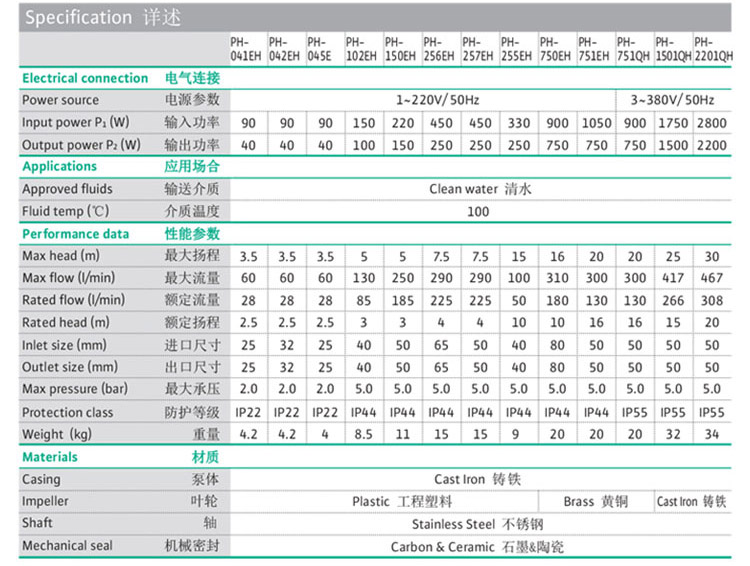This screenshot has width=750, height=566.
Task: Click the 'Performance data' section heading
Action: pyautogui.click(x=76, y=234)
